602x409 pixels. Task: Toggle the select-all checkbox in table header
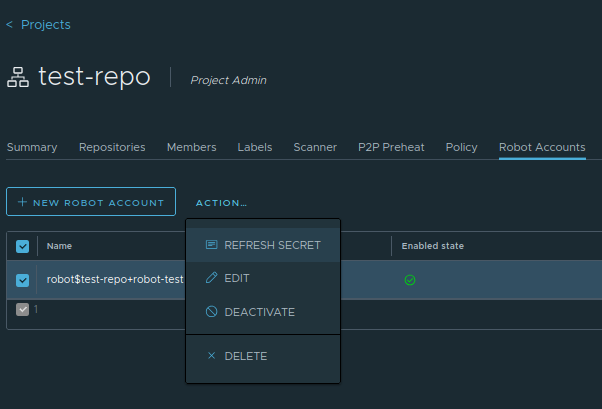[x=22, y=246]
